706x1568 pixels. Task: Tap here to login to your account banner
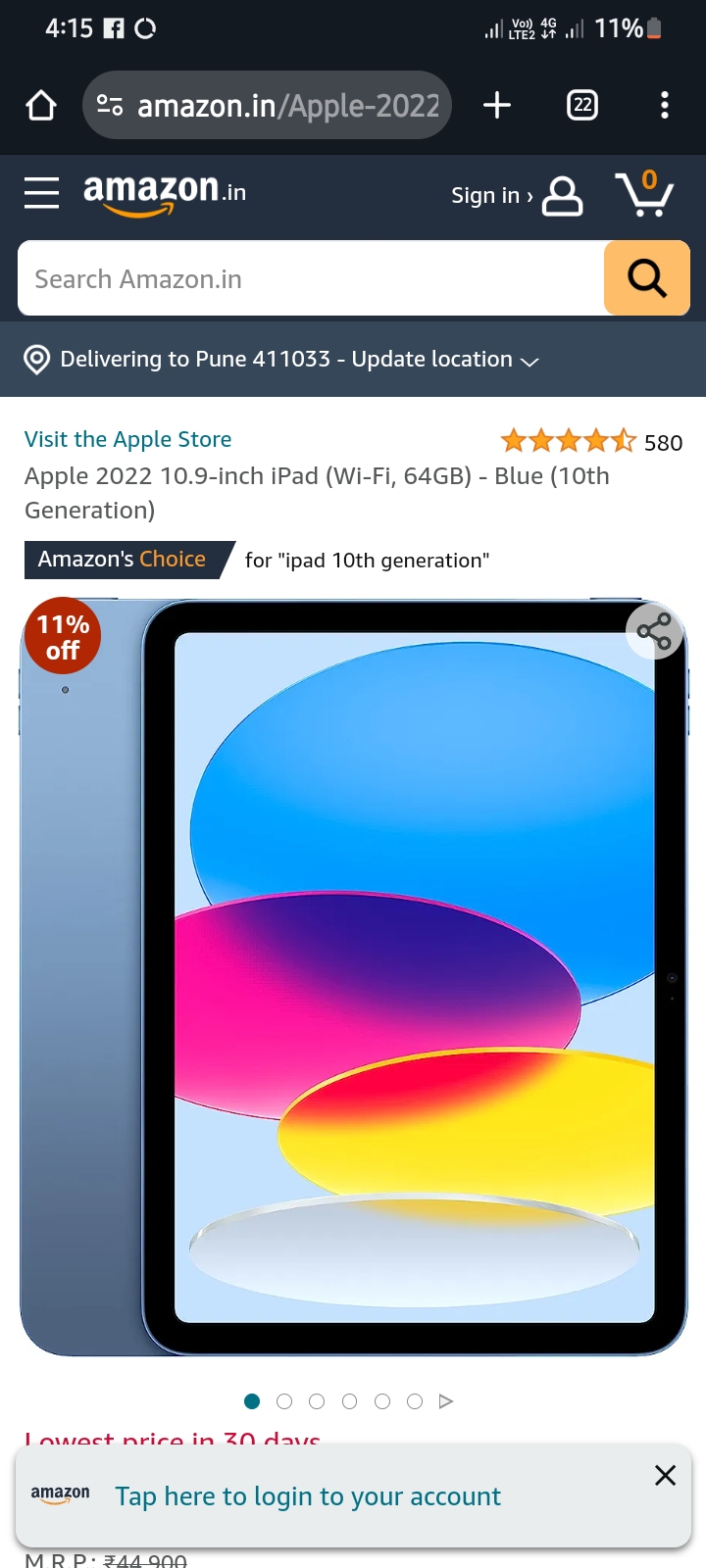pyautogui.click(x=308, y=1496)
